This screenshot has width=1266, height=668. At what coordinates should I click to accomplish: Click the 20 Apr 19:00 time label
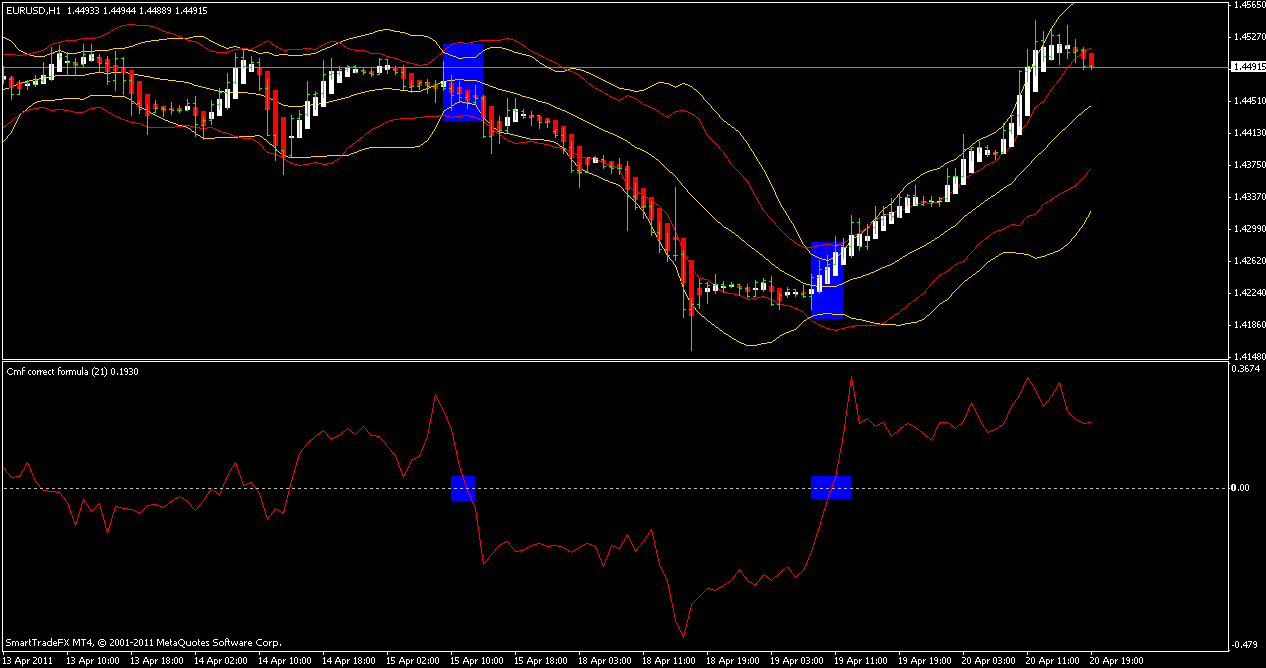(x=1117, y=661)
